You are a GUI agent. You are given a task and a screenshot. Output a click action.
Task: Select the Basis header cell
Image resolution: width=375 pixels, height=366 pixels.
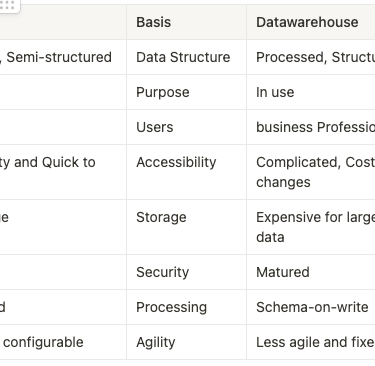click(x=186, y=22)
